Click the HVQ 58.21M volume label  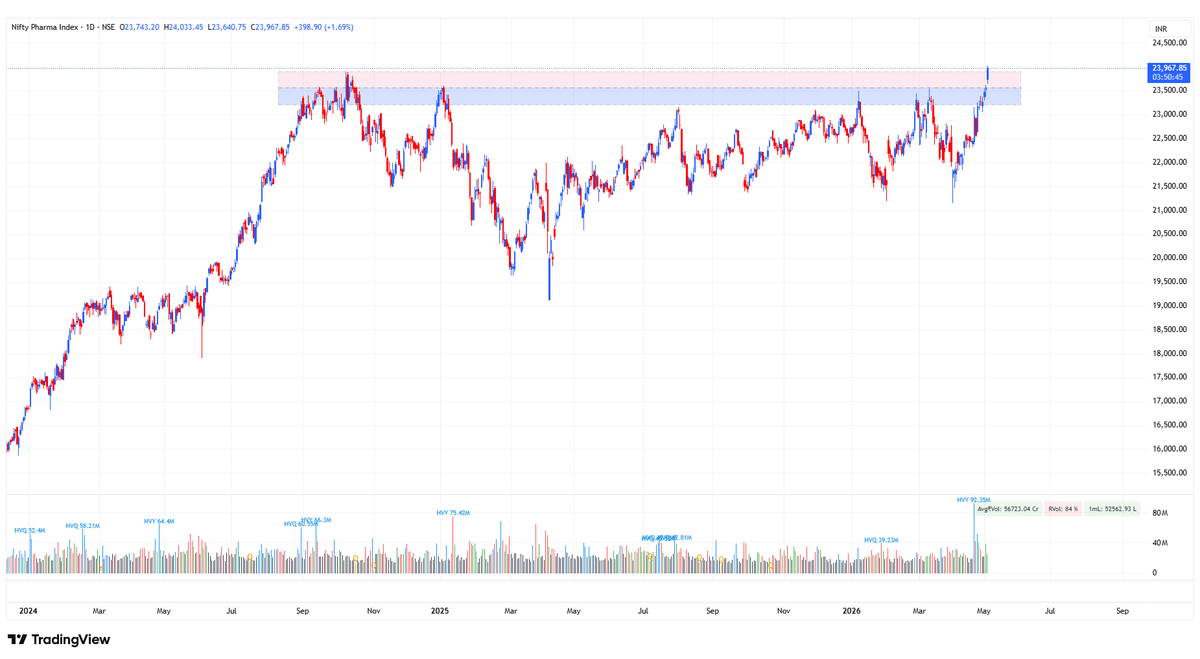coord(83,525)
